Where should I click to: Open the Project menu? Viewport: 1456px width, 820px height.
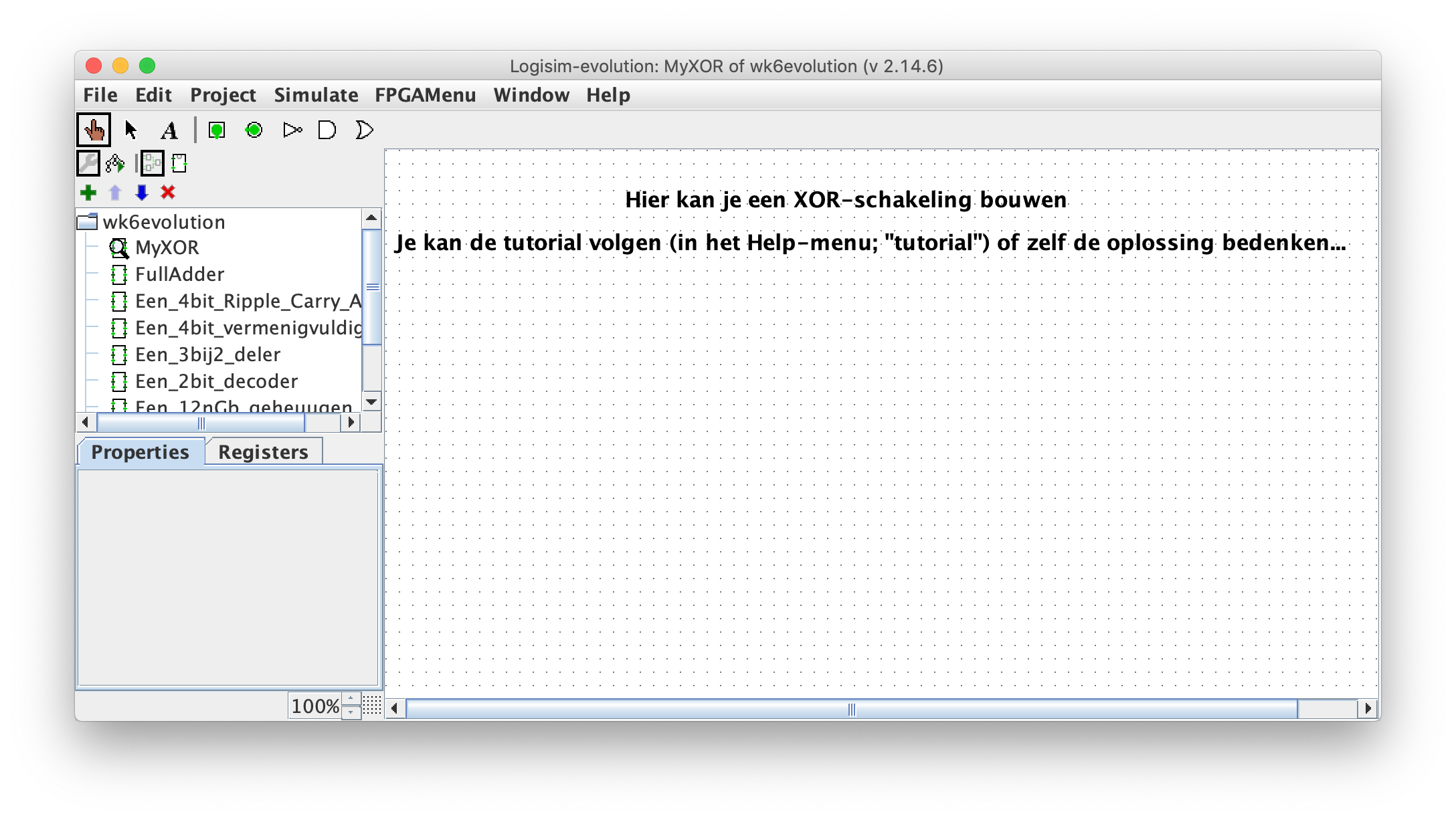(x=223, y=95)
